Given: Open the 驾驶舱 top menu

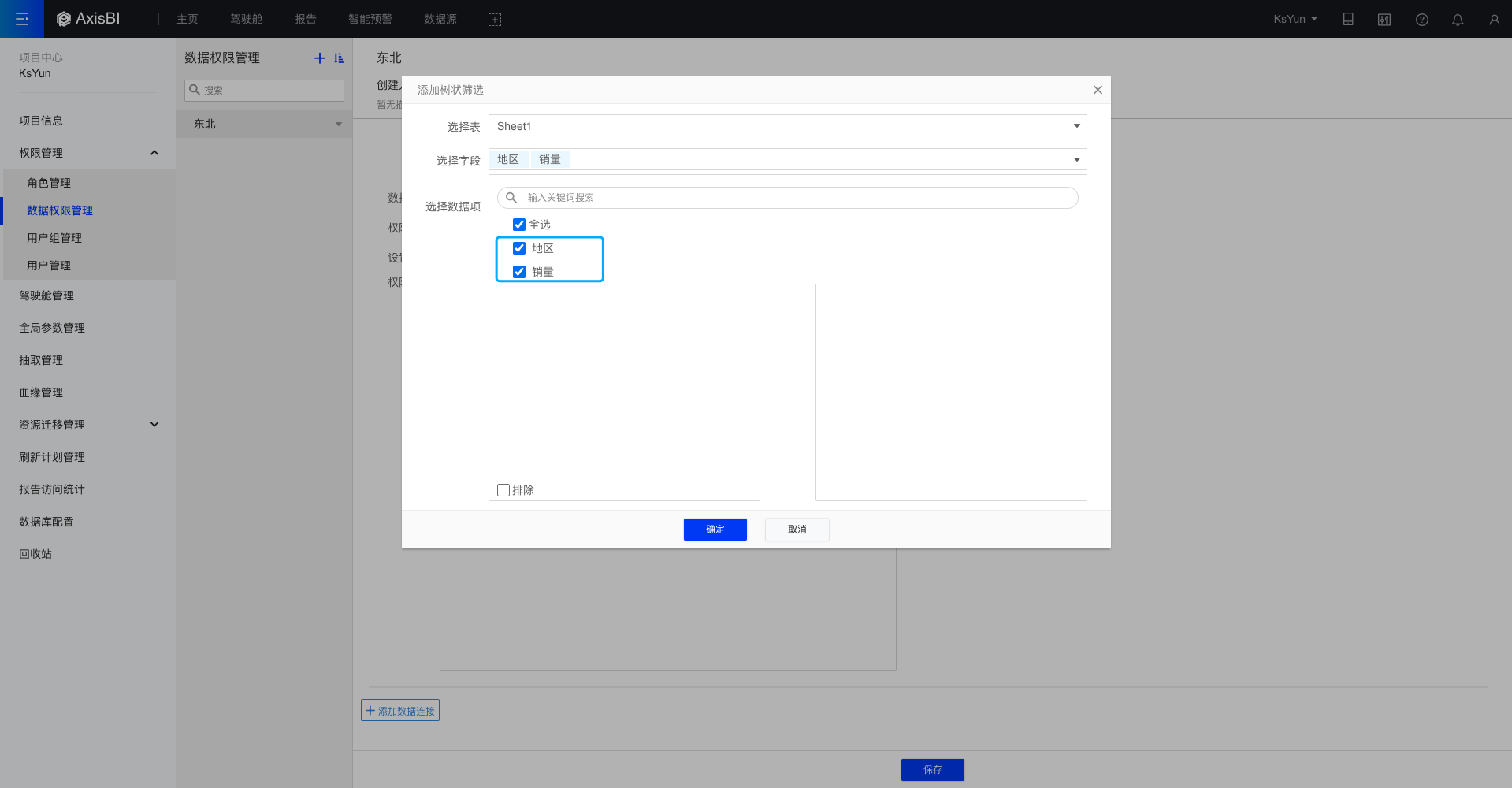Looking at the screenshot, I should tap(247, 20).
